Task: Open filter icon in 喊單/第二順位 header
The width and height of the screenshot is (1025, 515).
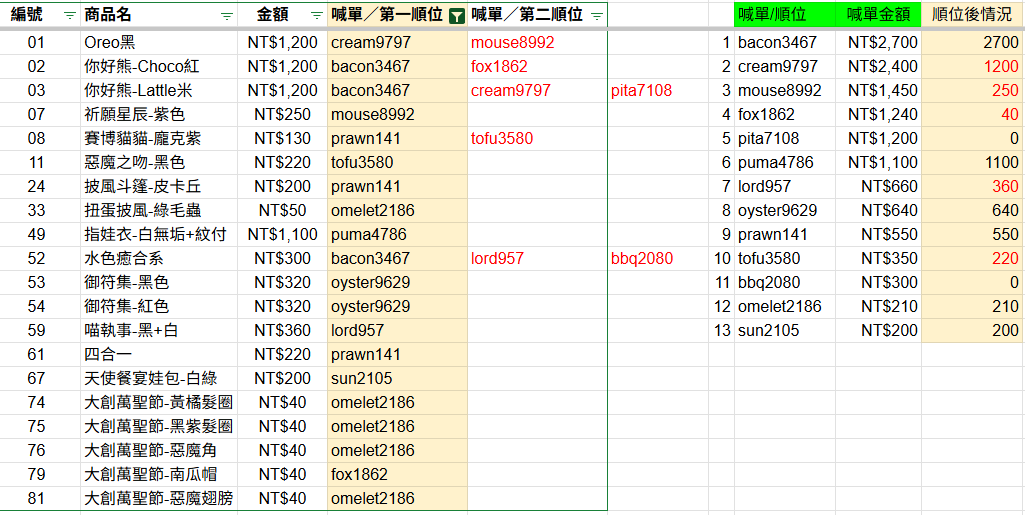Action: [x=596, y=16]
